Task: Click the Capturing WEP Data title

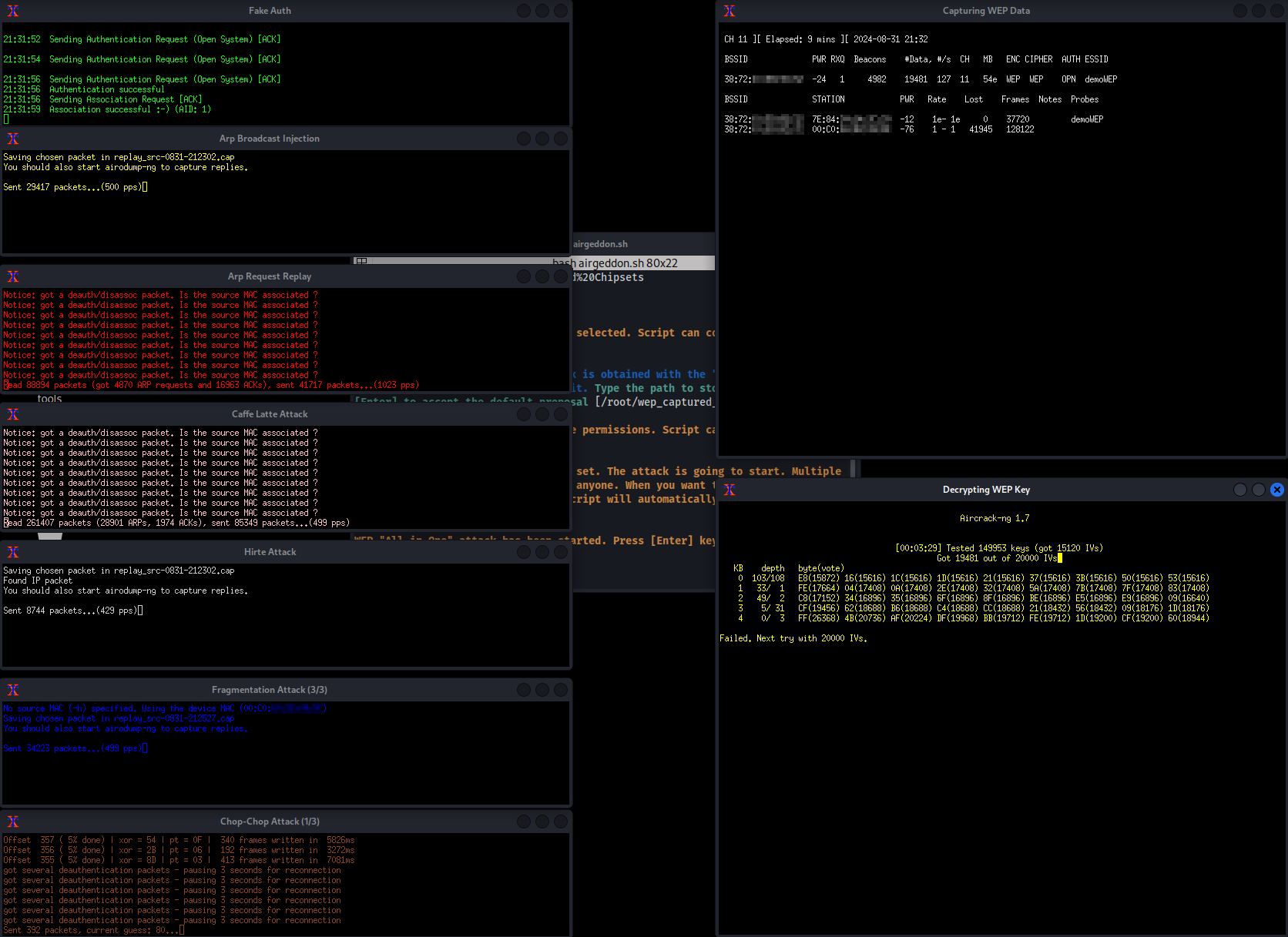Action: (986, 11)
